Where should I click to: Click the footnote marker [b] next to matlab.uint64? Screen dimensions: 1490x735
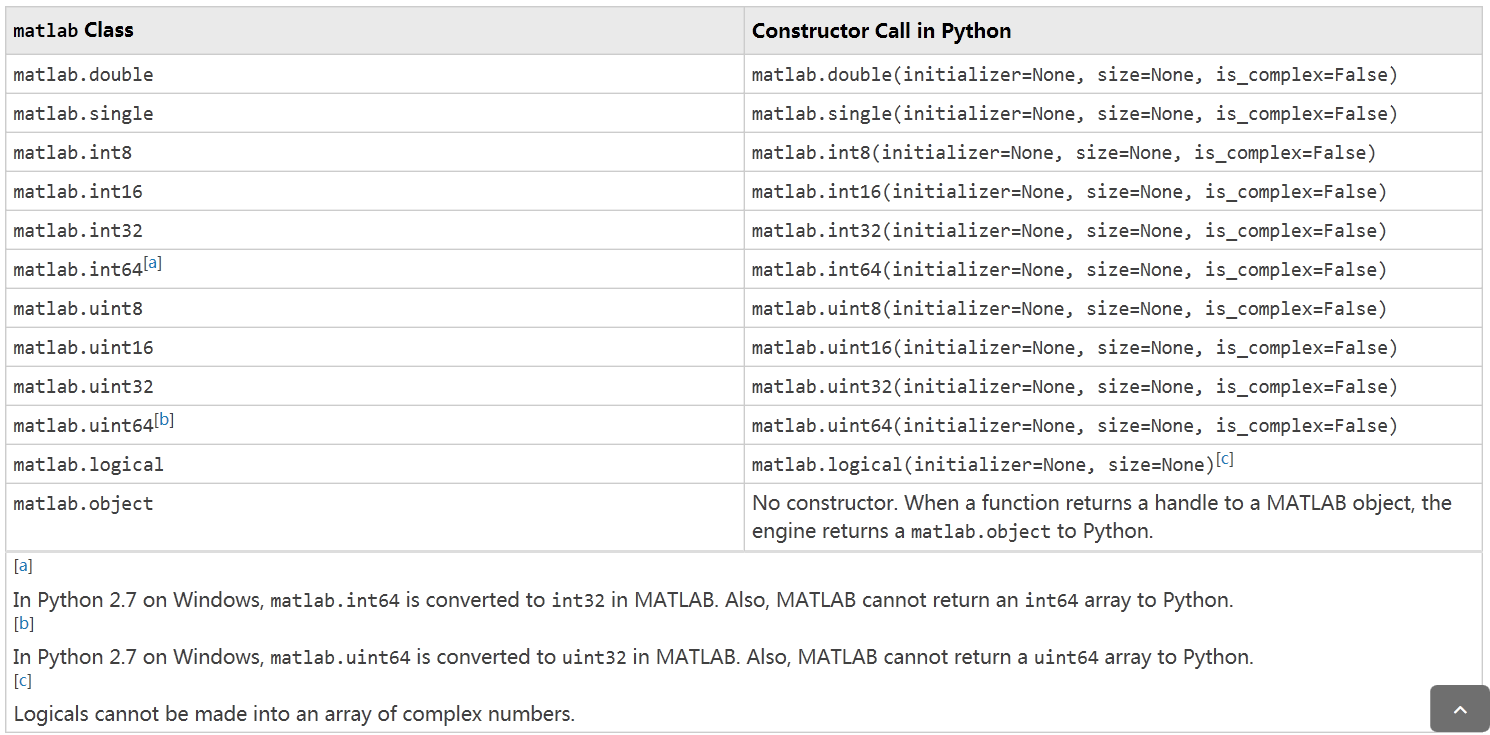coord(164,419)
